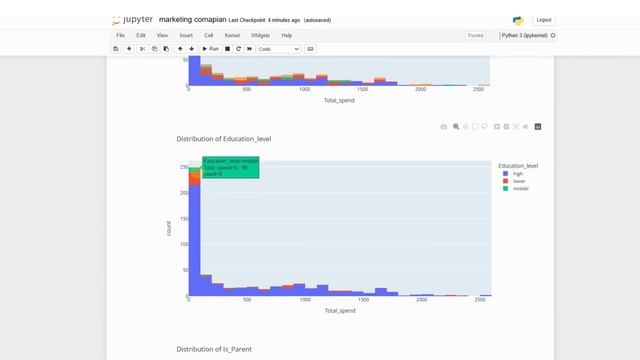Open the Widgets menu
The width and height of the screenshot is (640, 360).
(x=260, y=36)
